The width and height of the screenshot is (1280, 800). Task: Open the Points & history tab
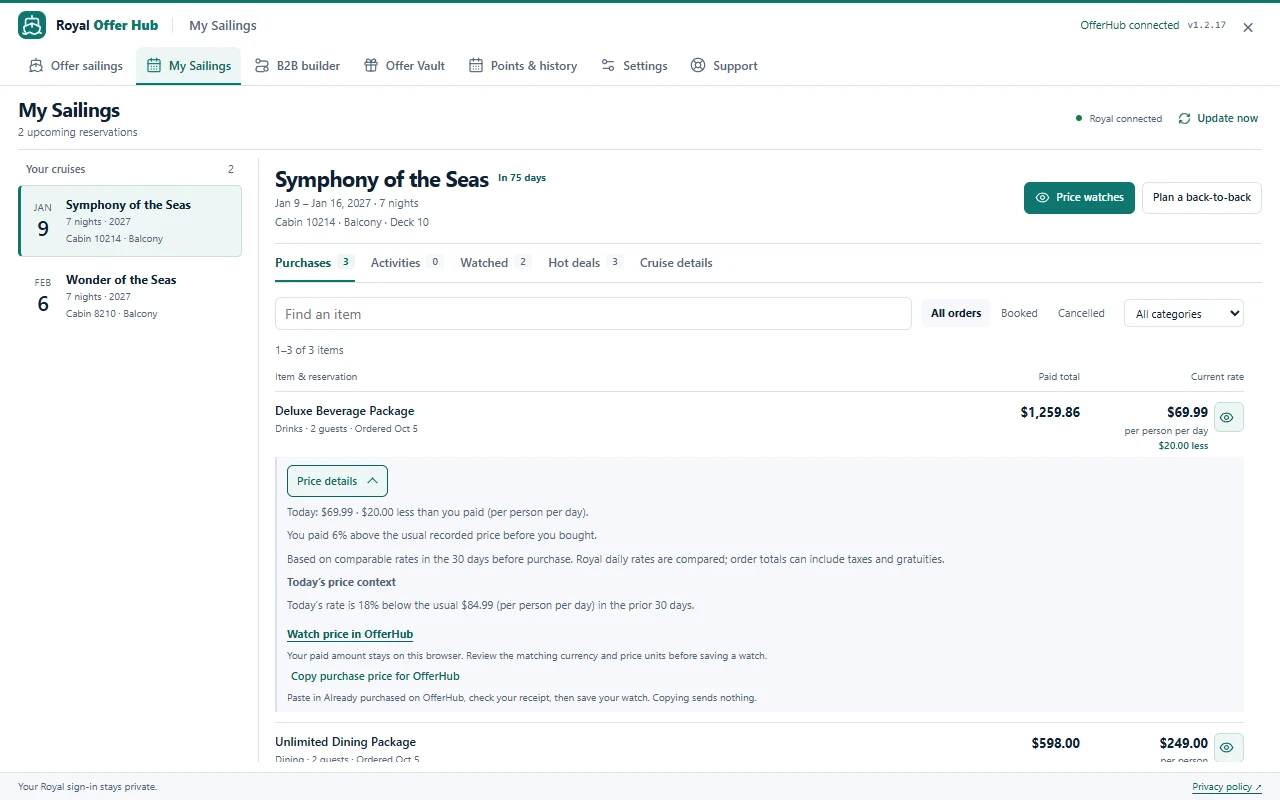tap(523, 66)
